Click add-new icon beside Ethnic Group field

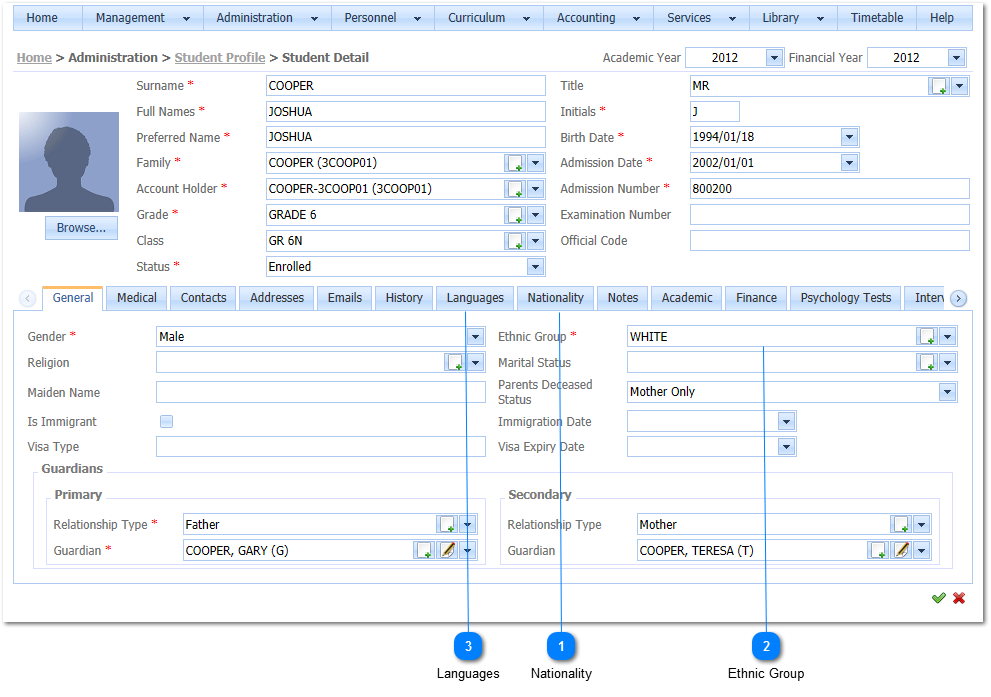click(x=927, y=337)
